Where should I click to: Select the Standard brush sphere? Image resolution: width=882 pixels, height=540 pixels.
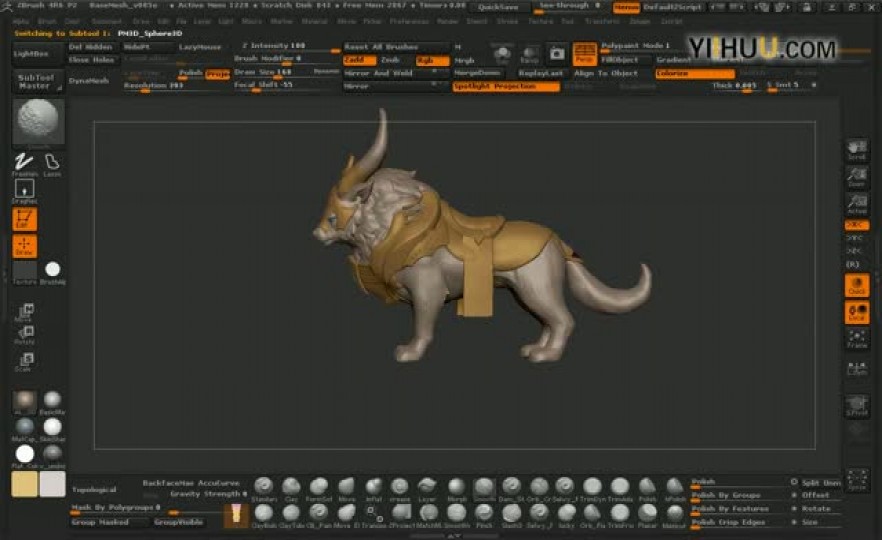pyautogui.click(x=263, y=488)
